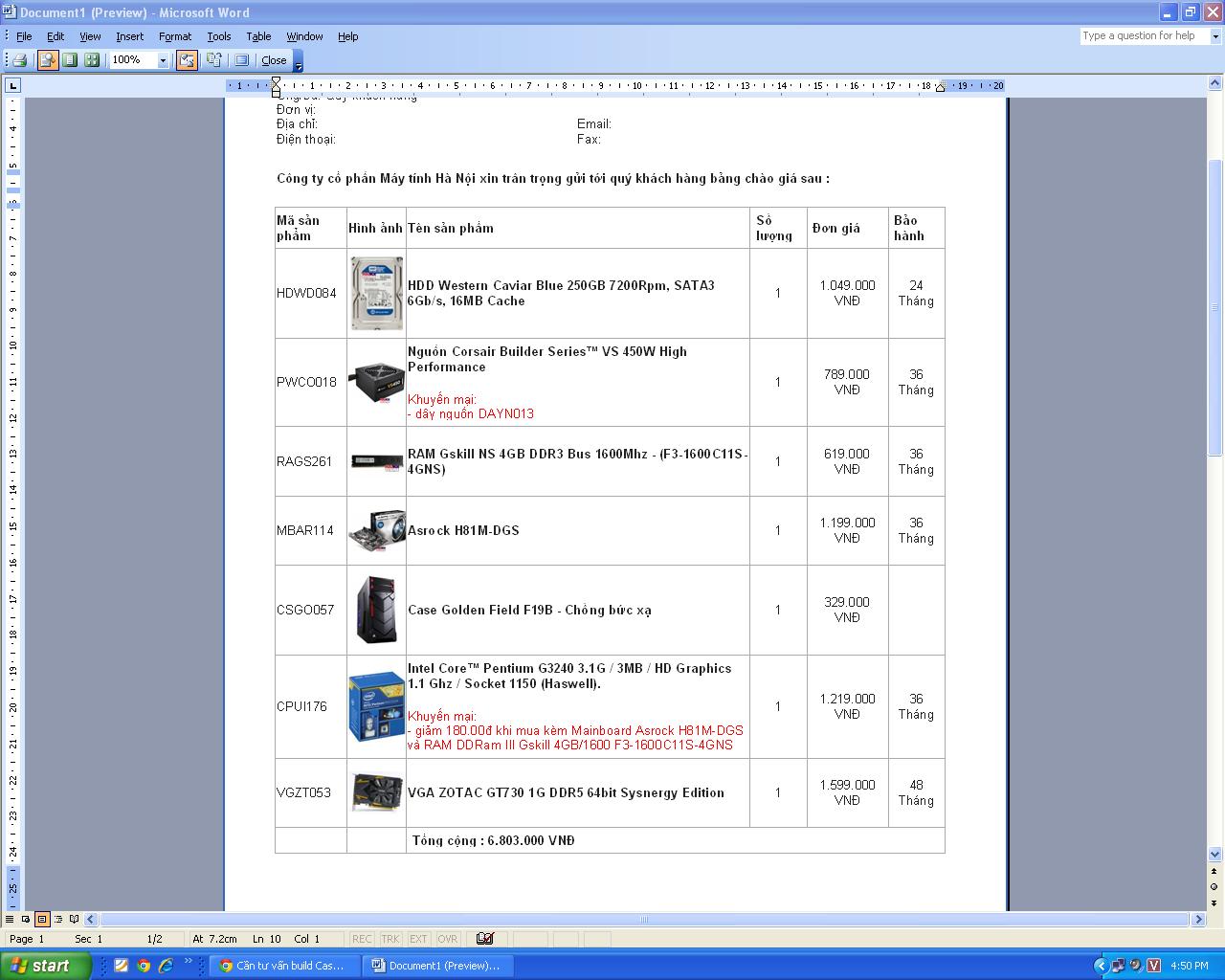Screen dimensions: 1225x980
Task: Toggle REC macro recording in status bar
Action: tap(362, 939)
